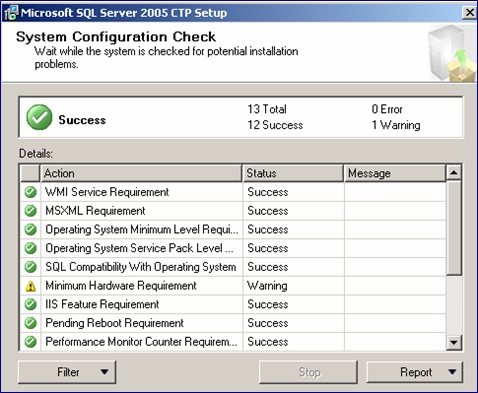Sort by the Status column header
This screenshot has width=478, height=393.
pyautogui.click(x=293, y=173)
